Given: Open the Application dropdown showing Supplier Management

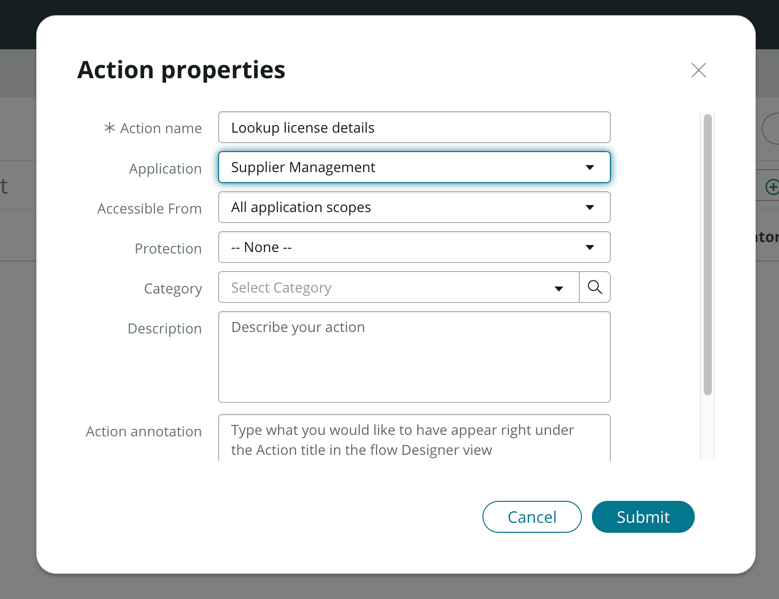Looking at the screenshot, I should 414,168.
